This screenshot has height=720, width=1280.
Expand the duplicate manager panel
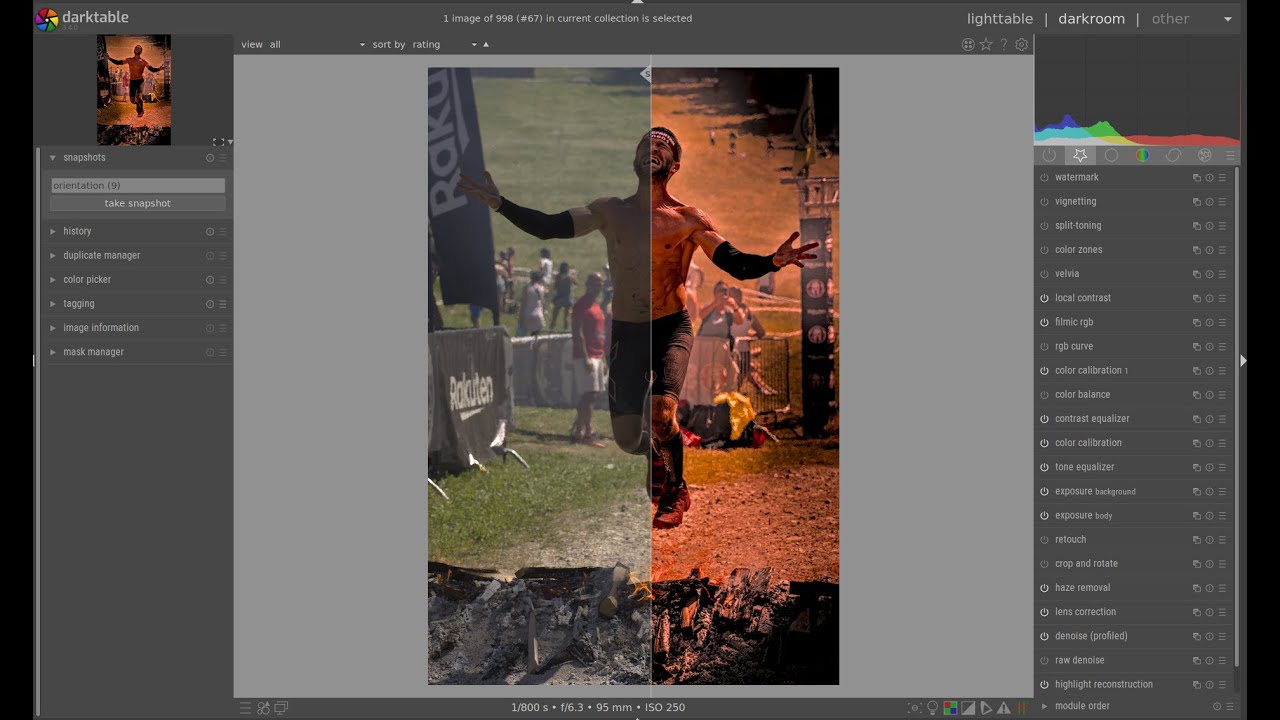(x=53, y=255)
